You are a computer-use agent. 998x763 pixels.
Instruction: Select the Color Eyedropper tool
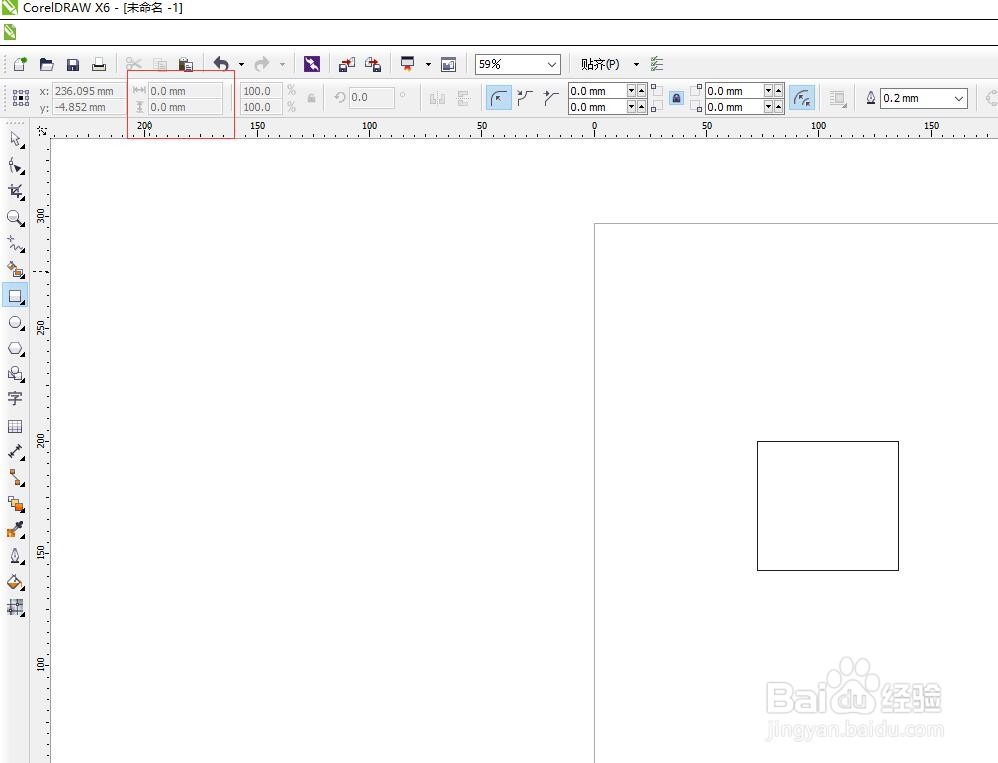coord(16,530)
